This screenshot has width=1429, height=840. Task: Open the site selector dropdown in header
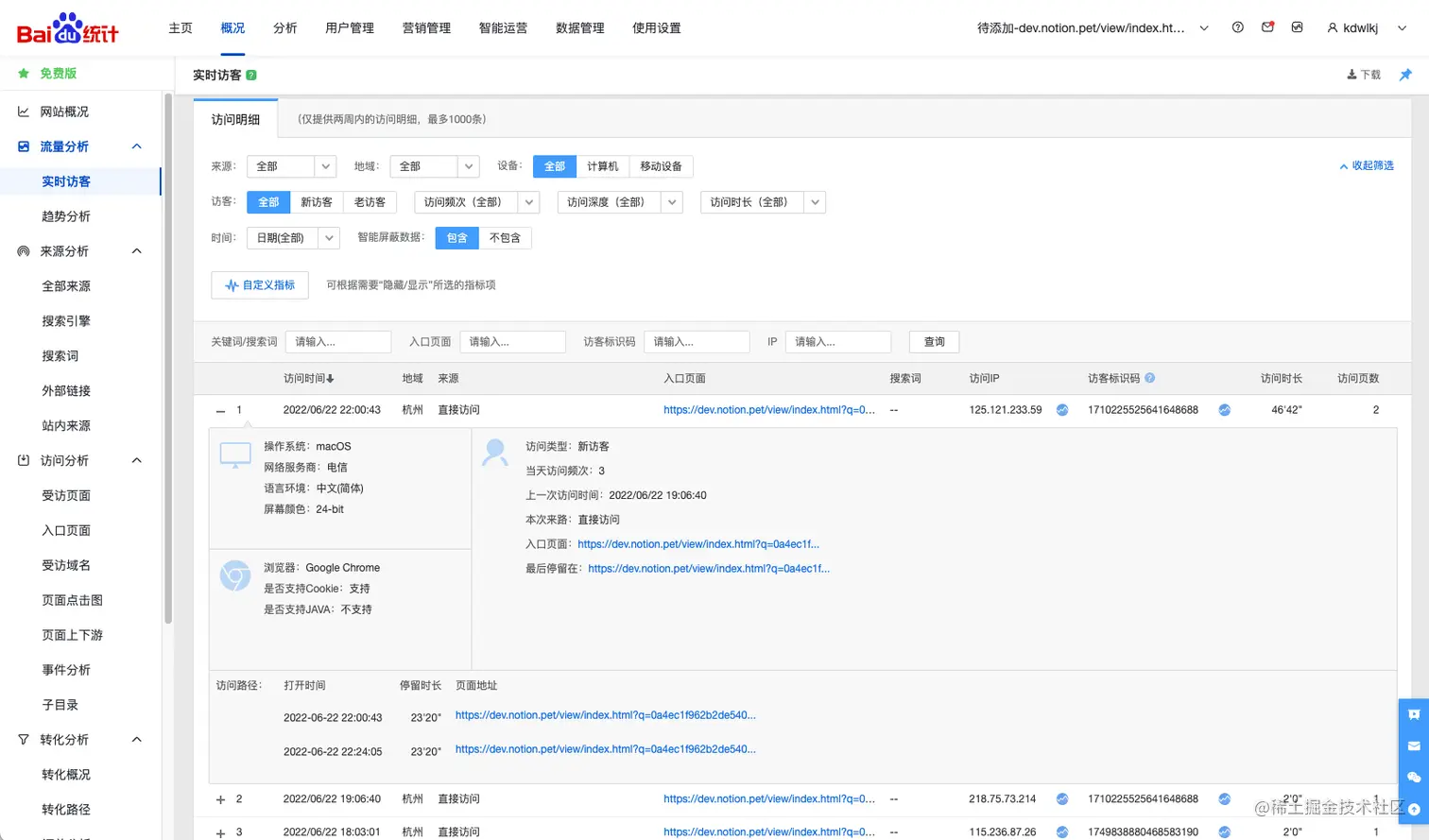pyautogui.click(x=1204, y=28)
